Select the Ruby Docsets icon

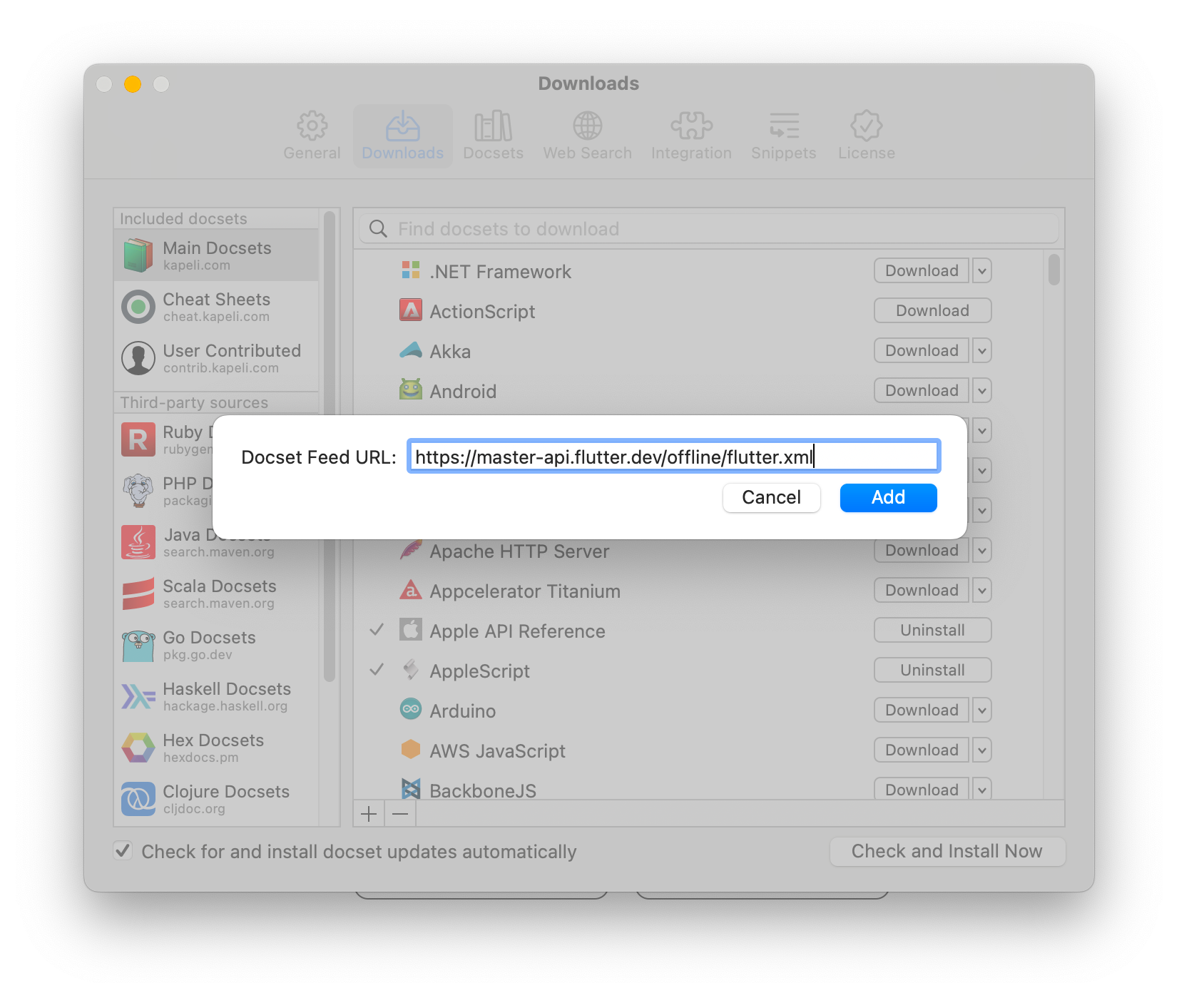138,439
